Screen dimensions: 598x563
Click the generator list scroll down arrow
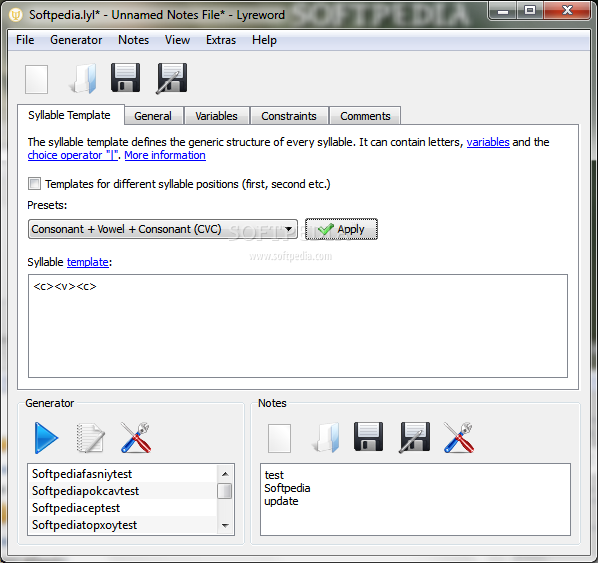click(225, 526)
